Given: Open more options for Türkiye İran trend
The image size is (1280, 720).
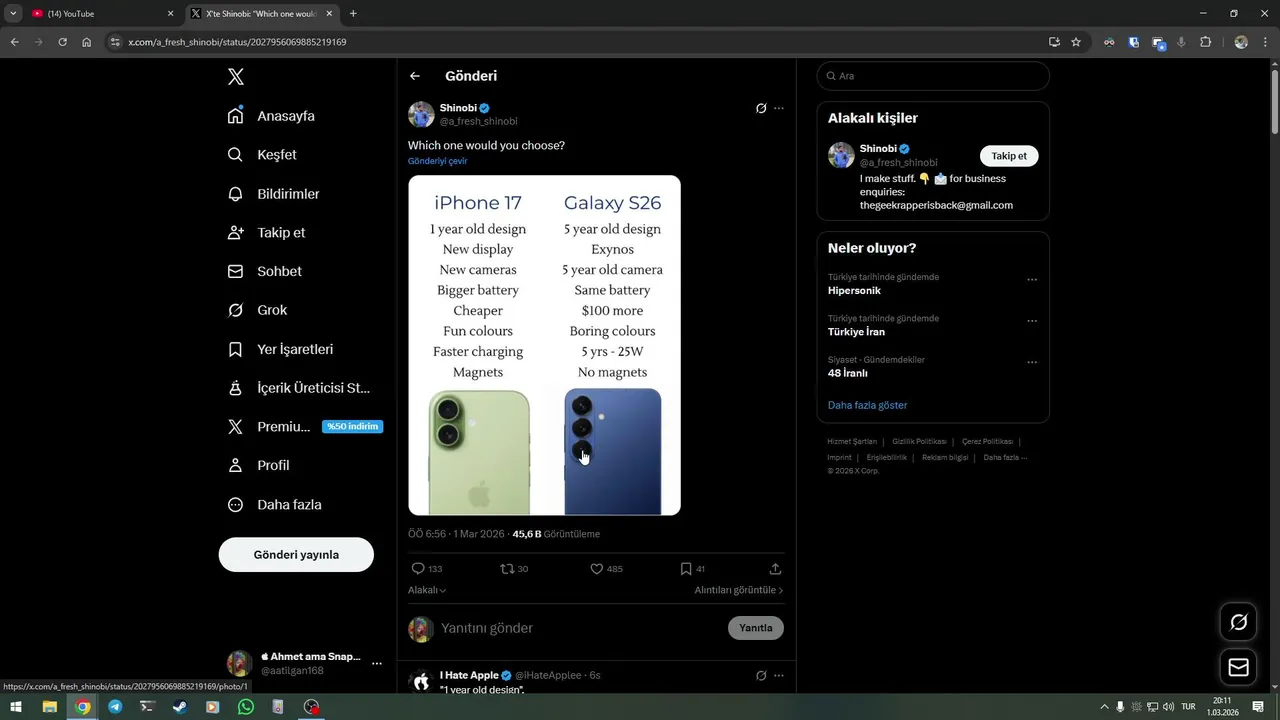Looking at the screenshot, I should pyautogui.click(x=1032, y=321).
